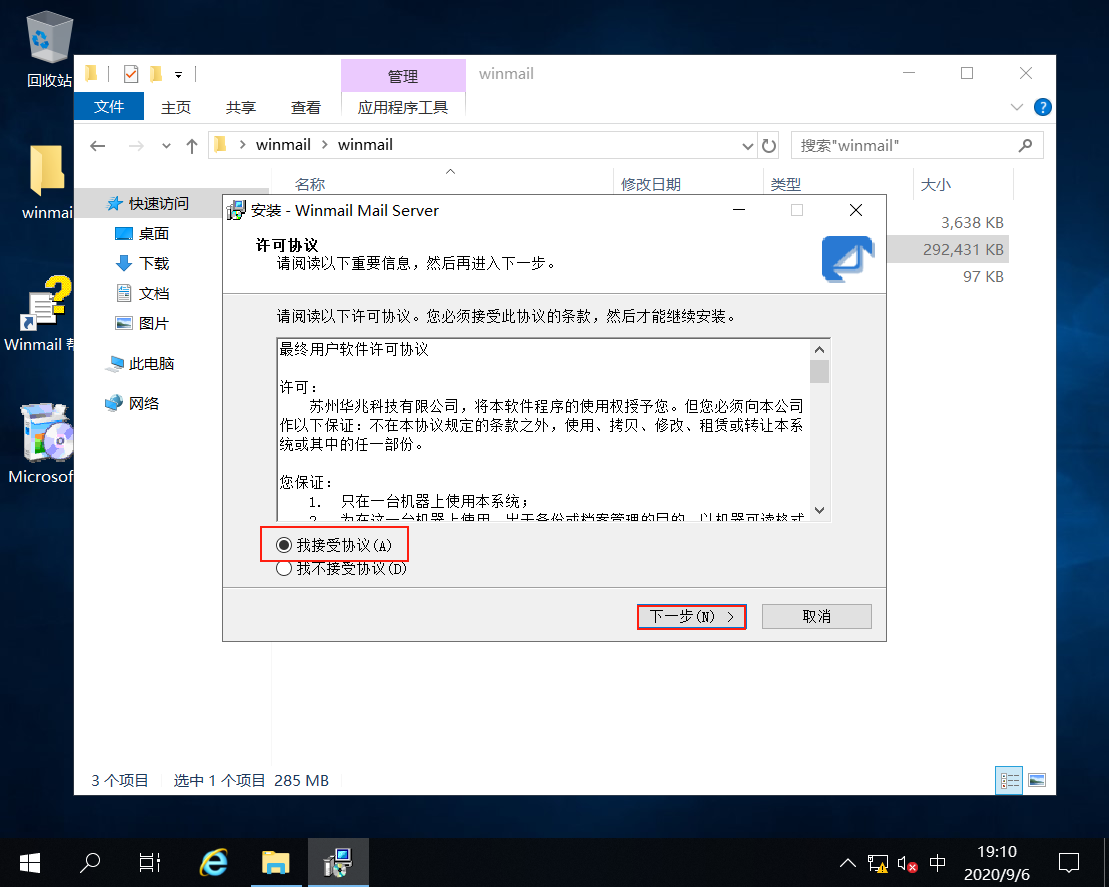This screenshot has height=887, width=1109.
Task: Click the search magnifier icon in Explorer
Action: tap(1026, 146)
